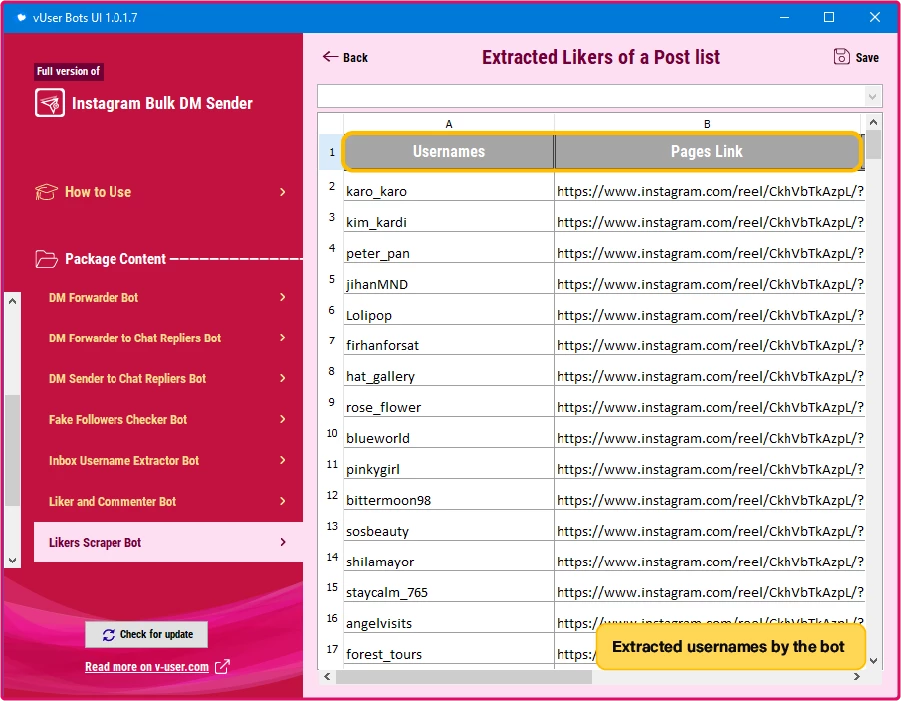Image resolution: width=901 pixels, height=701 pixels.
Task: Click the Instagram link in karo_karo row
Action: click(710, 191)
